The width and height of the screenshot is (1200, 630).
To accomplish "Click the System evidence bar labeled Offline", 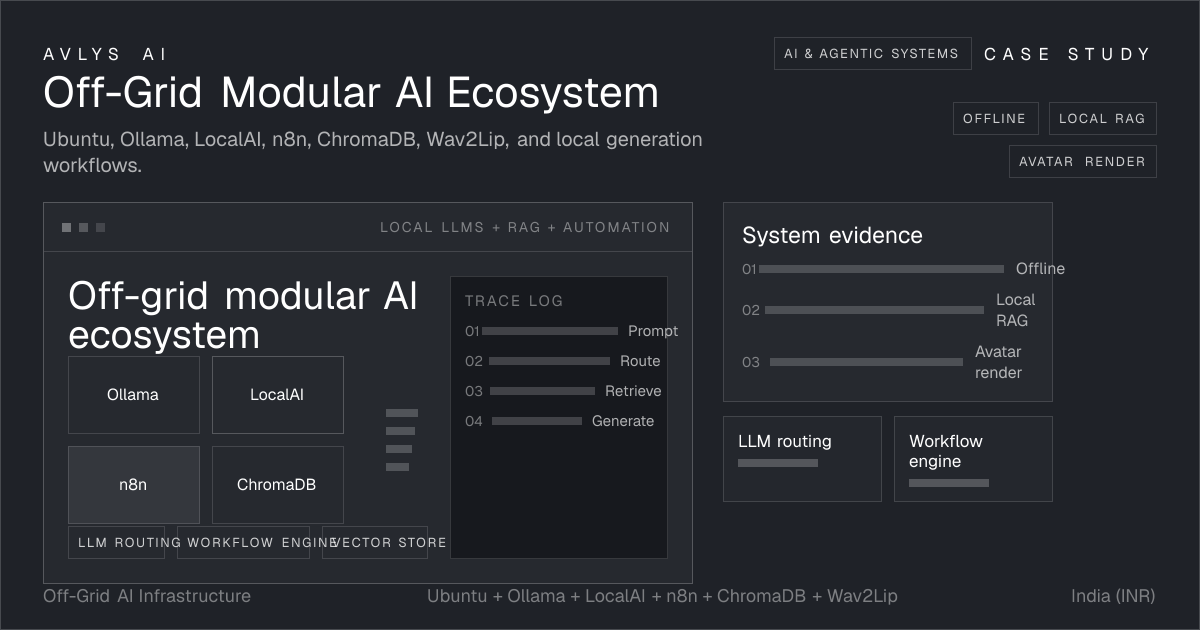I will (881, 269).
